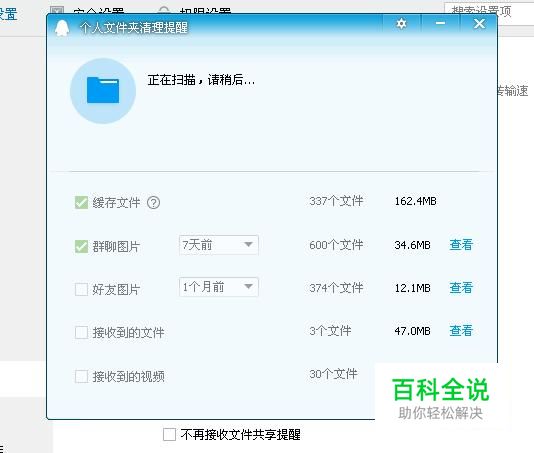Click the 3个文件 count text

coord(330,331)
